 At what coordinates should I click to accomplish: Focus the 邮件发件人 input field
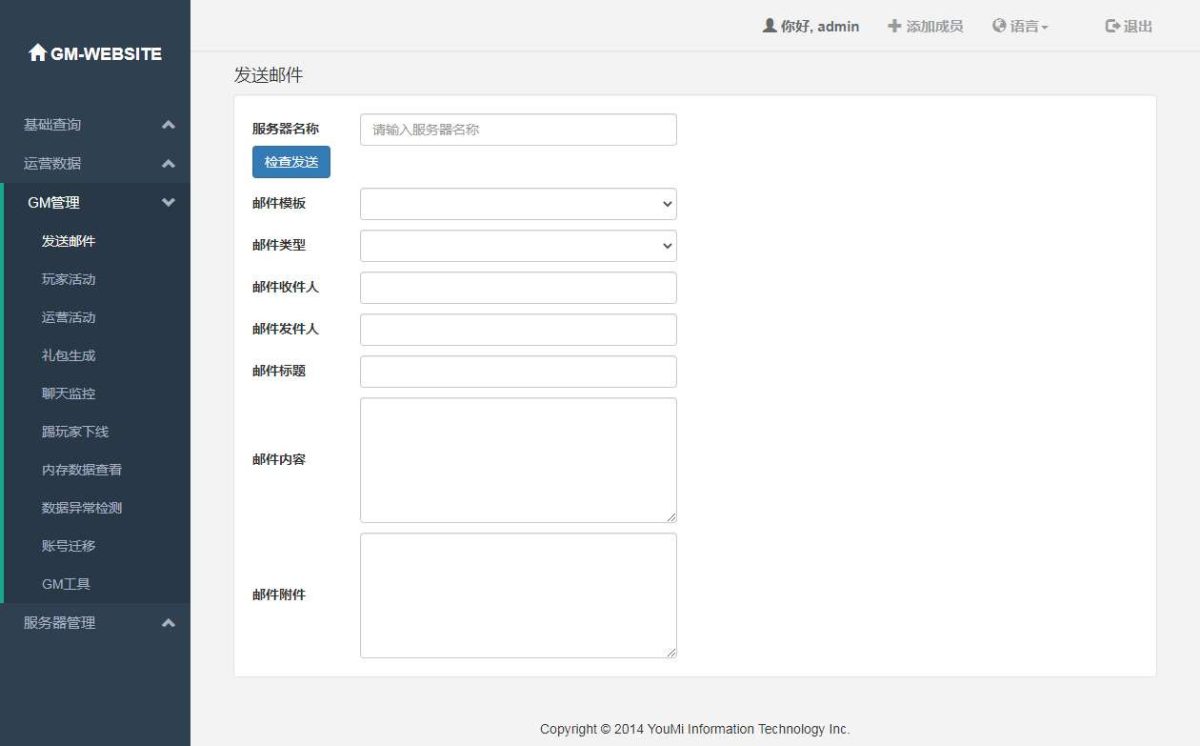[518, 330]
